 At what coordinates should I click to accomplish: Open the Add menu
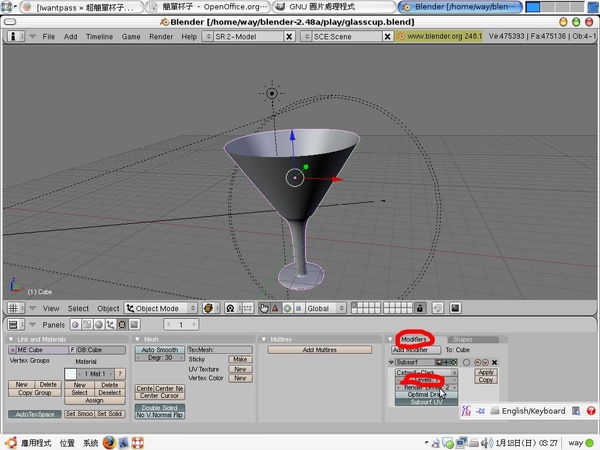[x=70, y=37]
